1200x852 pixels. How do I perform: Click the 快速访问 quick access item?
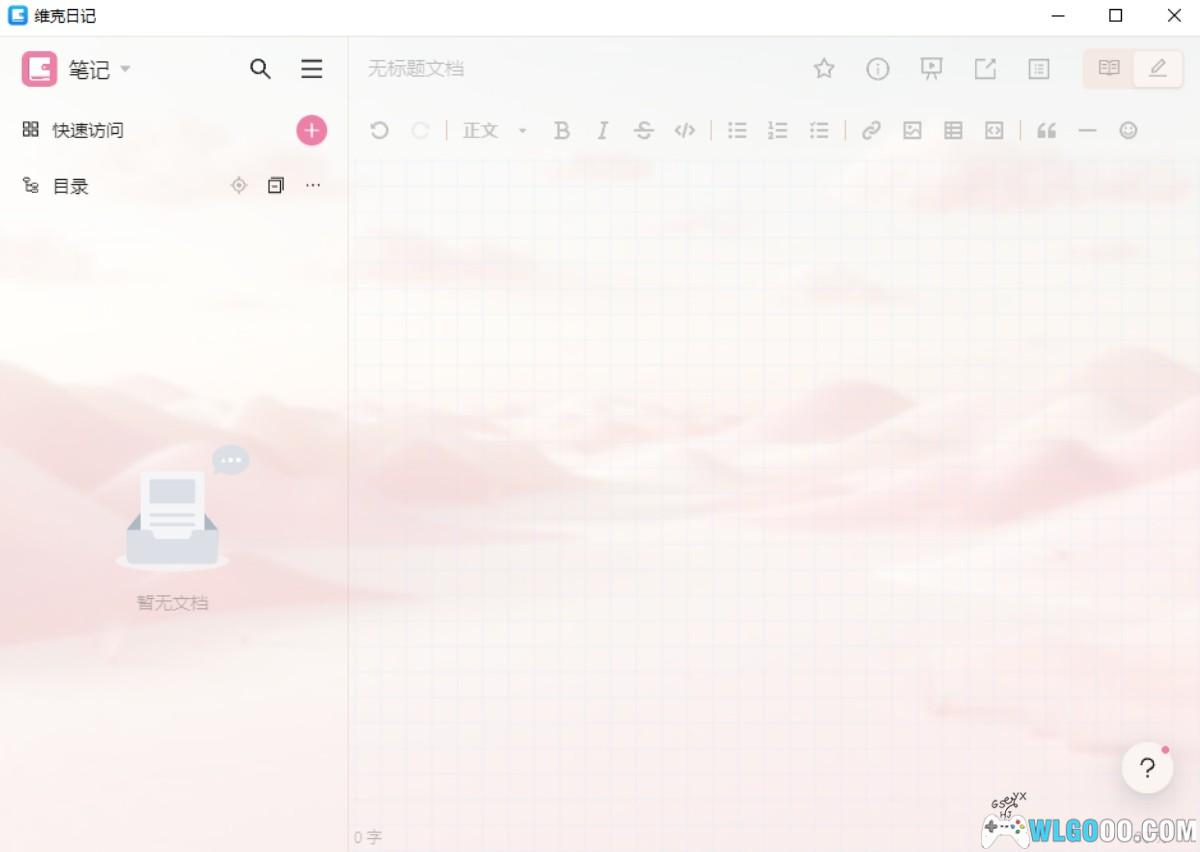88,130
